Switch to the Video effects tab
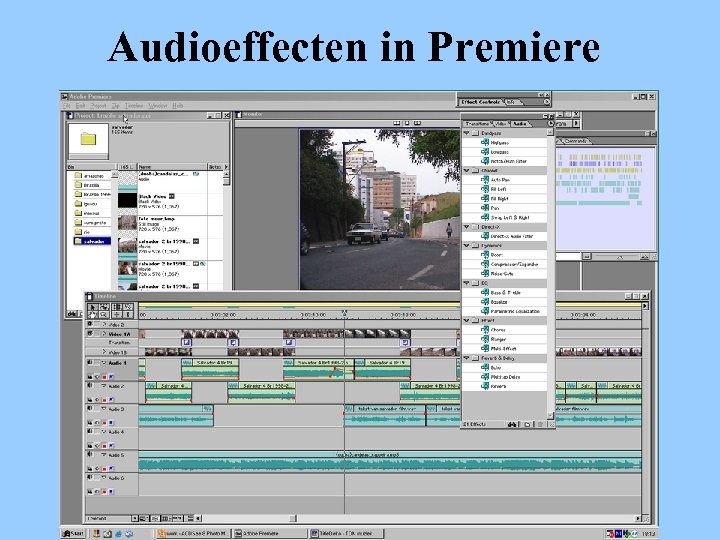 coord(501,124)
